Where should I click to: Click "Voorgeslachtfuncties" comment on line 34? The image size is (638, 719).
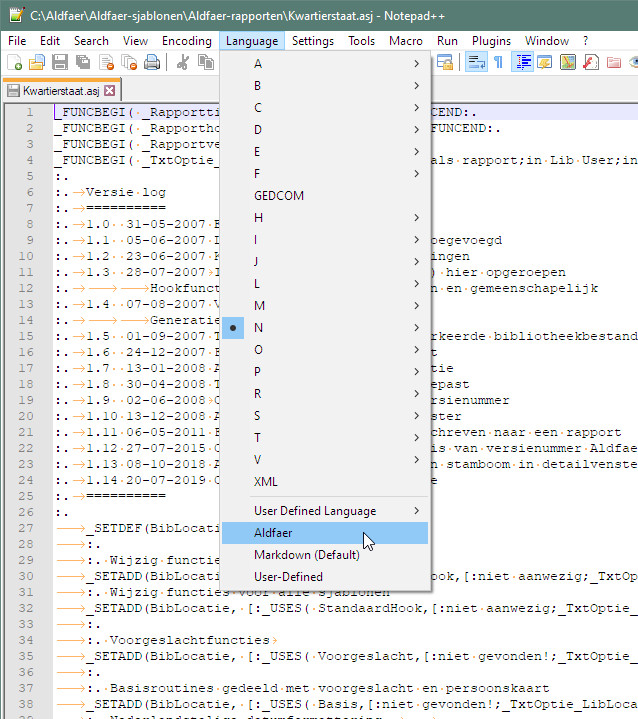coord(189,640)
